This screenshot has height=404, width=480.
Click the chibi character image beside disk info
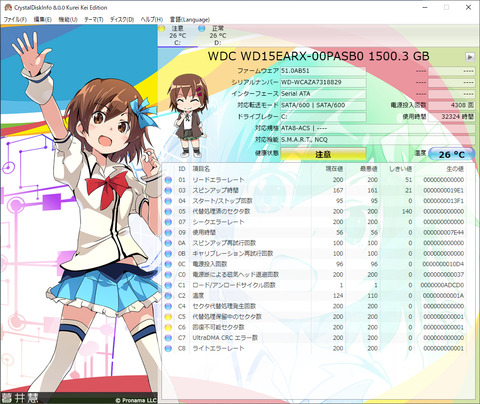189,116
